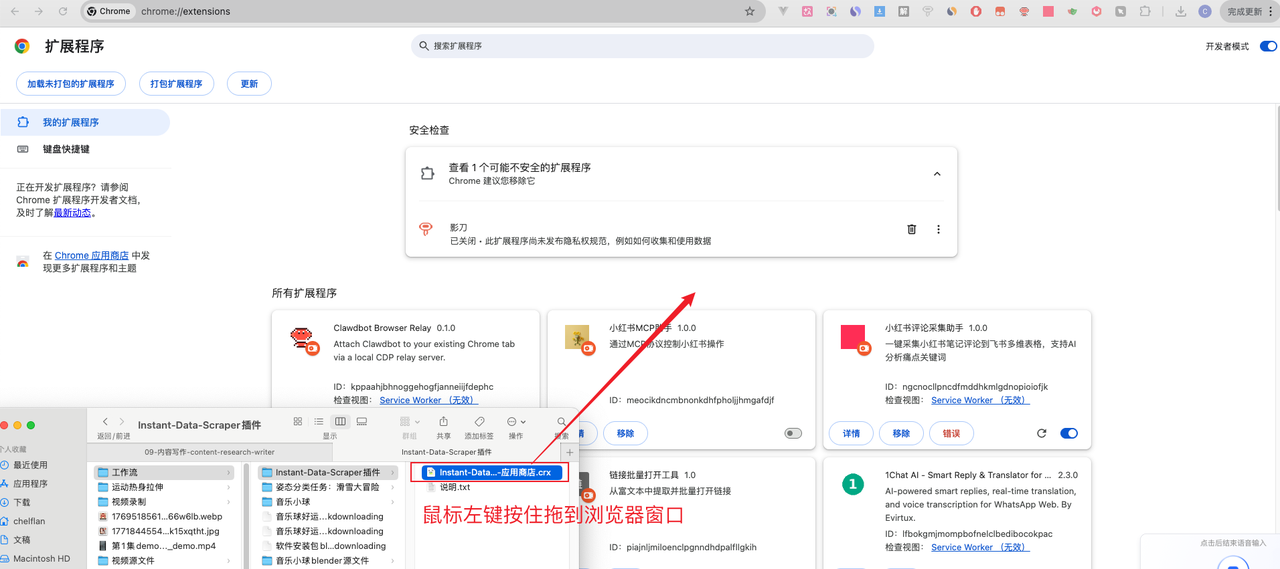Click Finder back chevron

pos(106,422)
